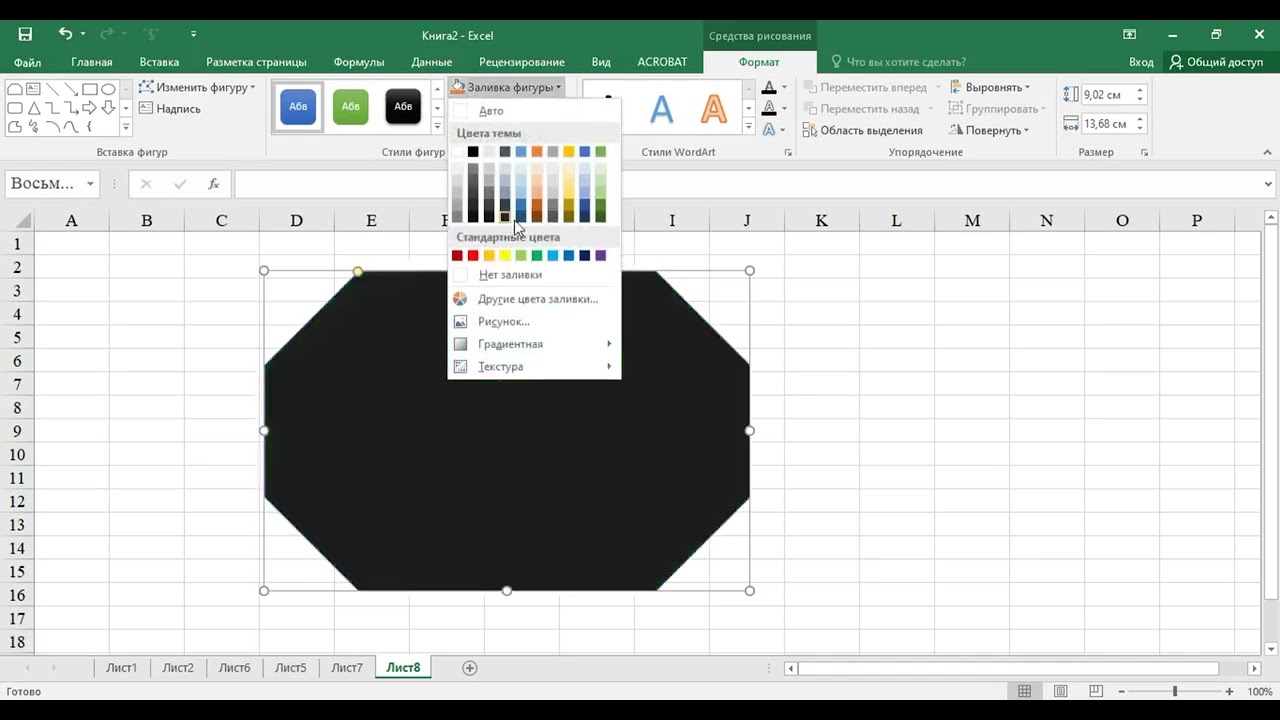1280x720 pixels.
Task: Choose Picture (Рисунок...) fill option
Action: tap(534, 322)
